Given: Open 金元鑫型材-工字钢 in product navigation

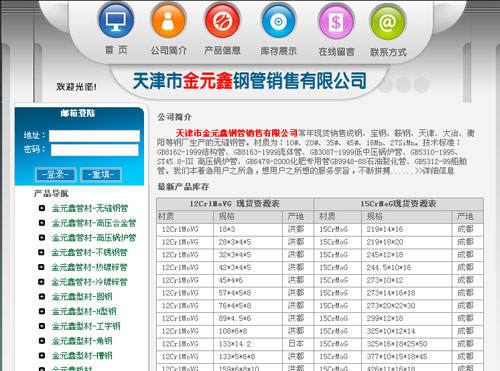Looking at the screenshot, I should [86, 326].
